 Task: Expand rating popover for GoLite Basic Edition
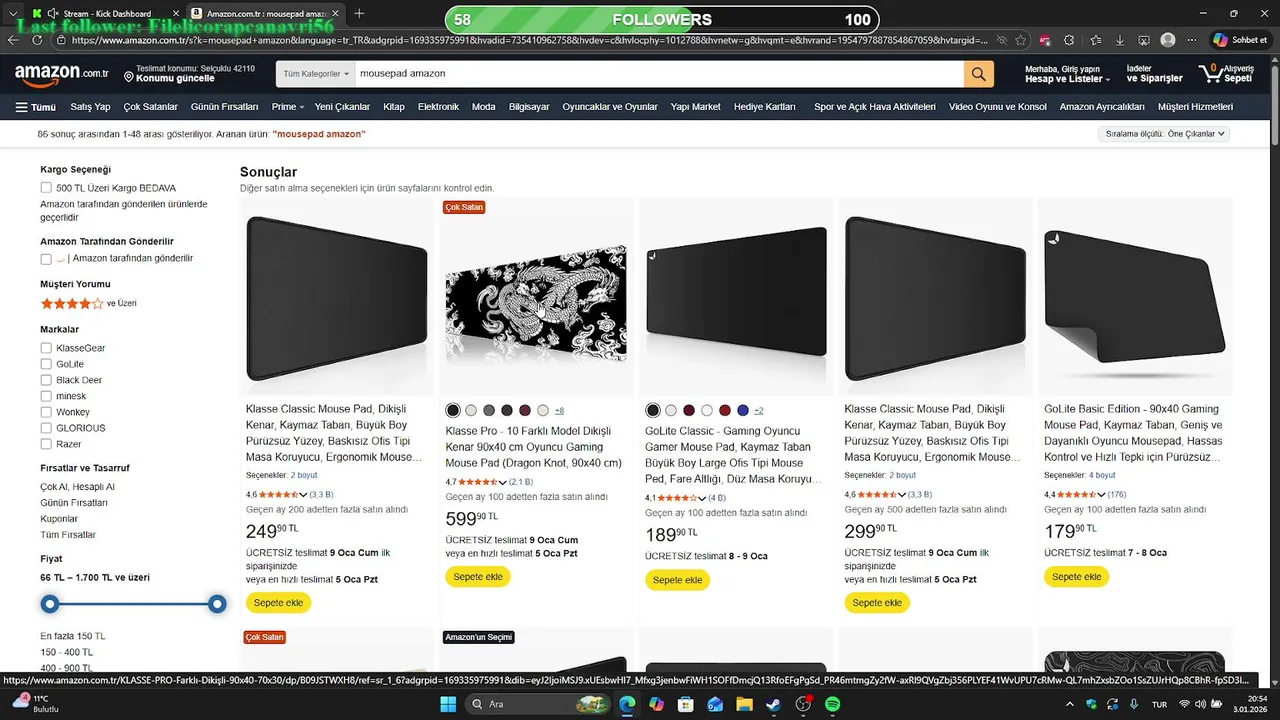coord(1101,494)
